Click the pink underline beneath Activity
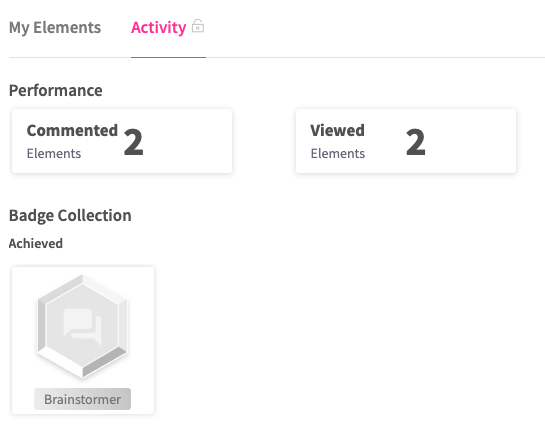 pyautogui.click(x=168, y=57)
